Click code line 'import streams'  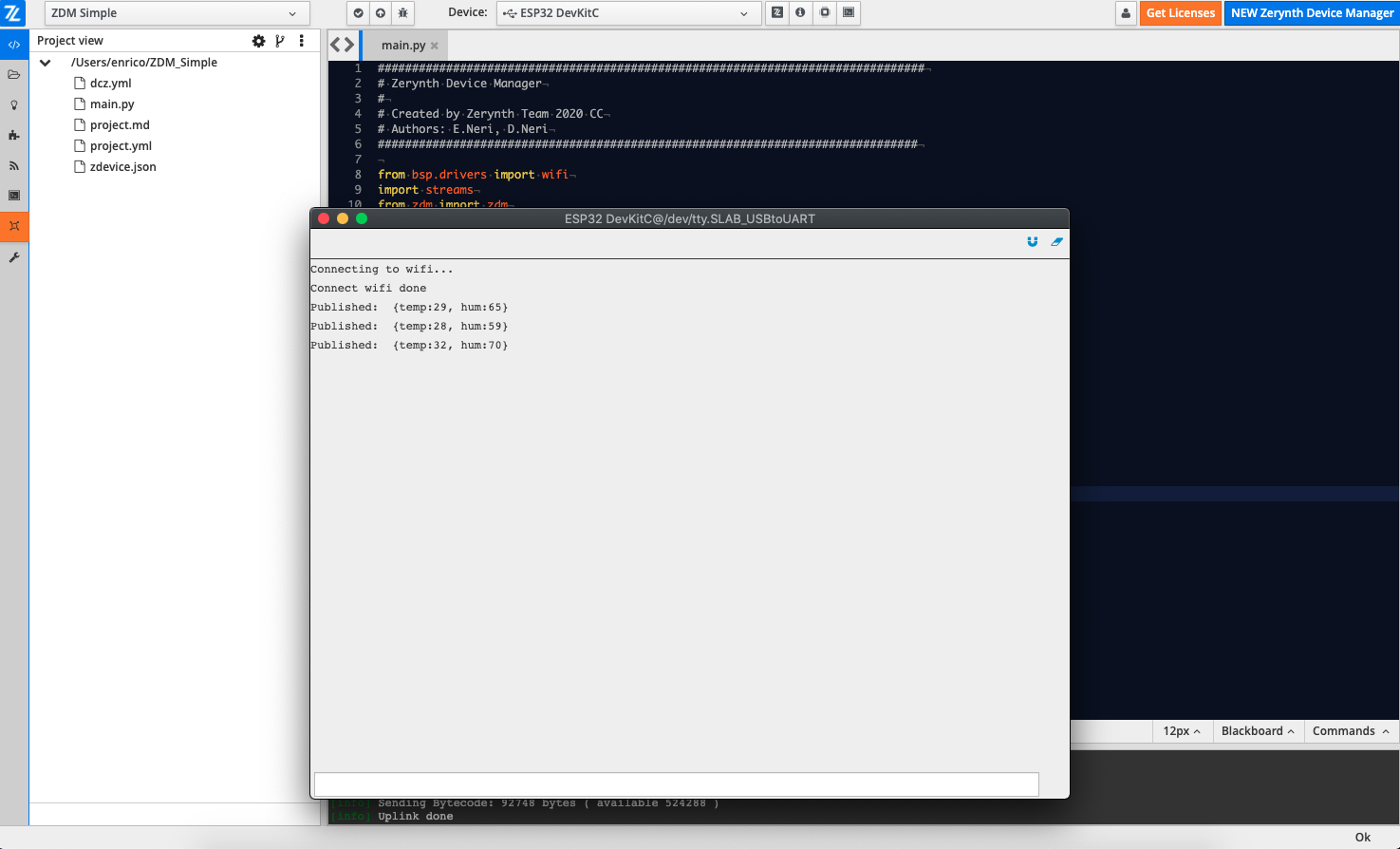[x=425, y=190]
